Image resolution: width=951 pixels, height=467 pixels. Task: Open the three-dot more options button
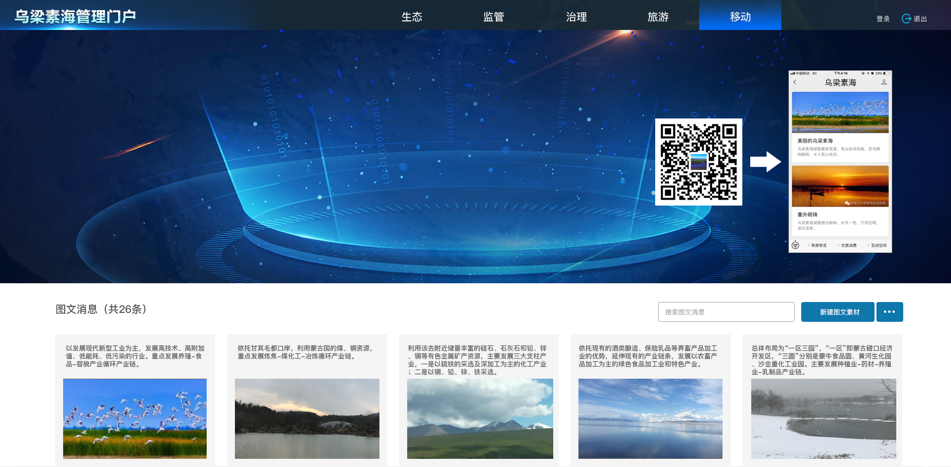(x=889, y=312)
